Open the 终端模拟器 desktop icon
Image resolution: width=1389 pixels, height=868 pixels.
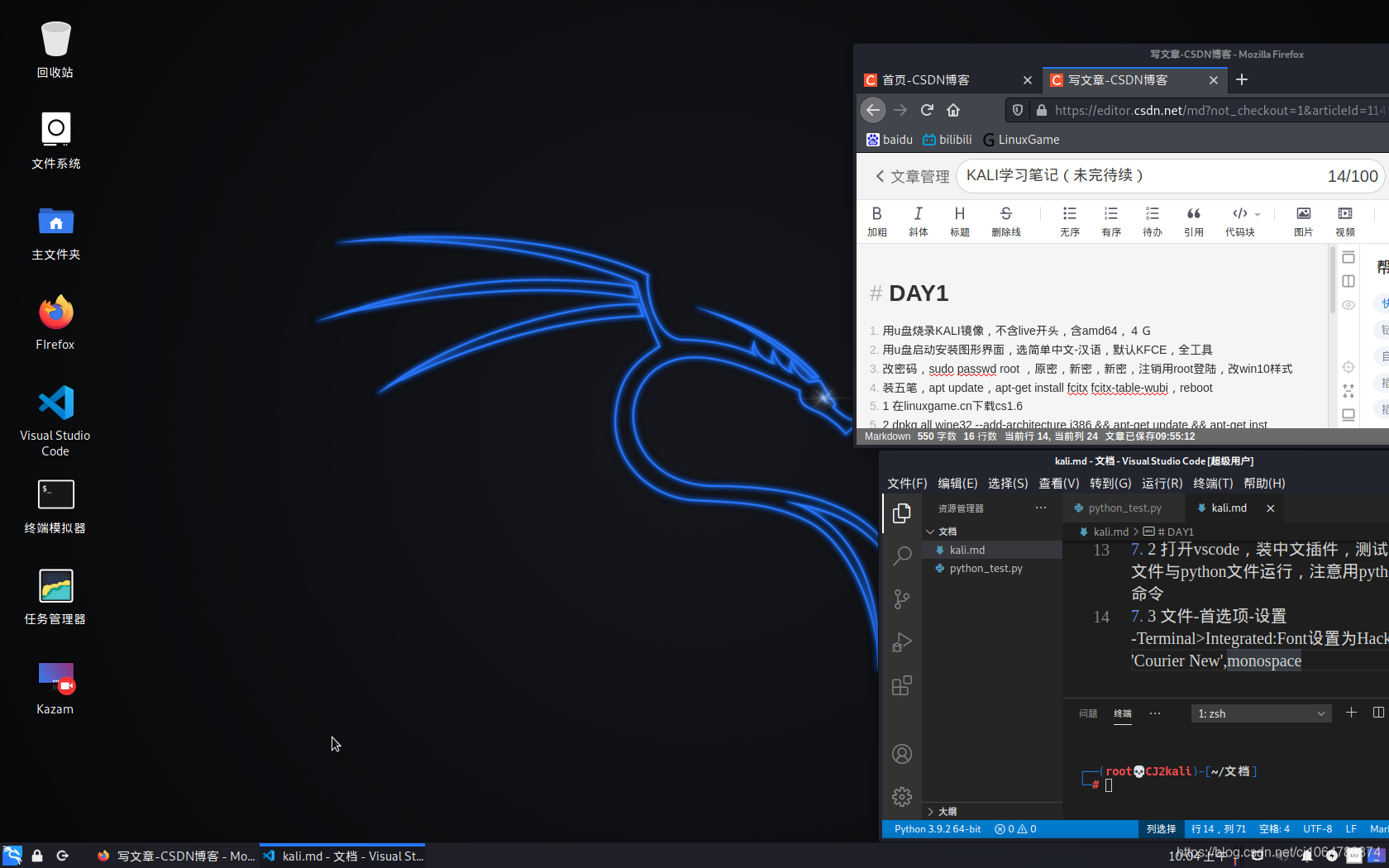coord(55,506)
